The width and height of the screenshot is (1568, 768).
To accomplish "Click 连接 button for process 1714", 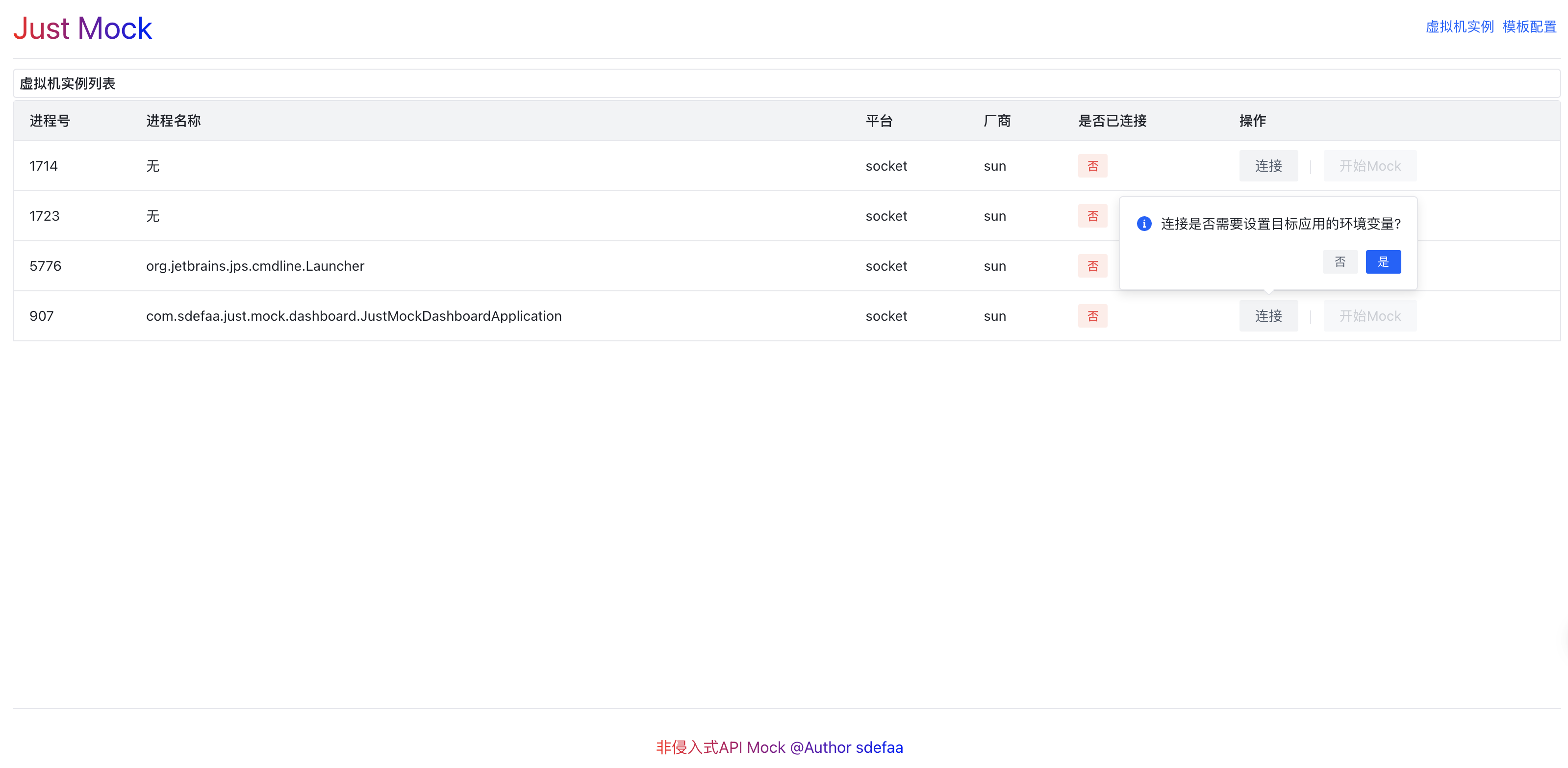I will pyautogui.click(x=1268, y=166).
